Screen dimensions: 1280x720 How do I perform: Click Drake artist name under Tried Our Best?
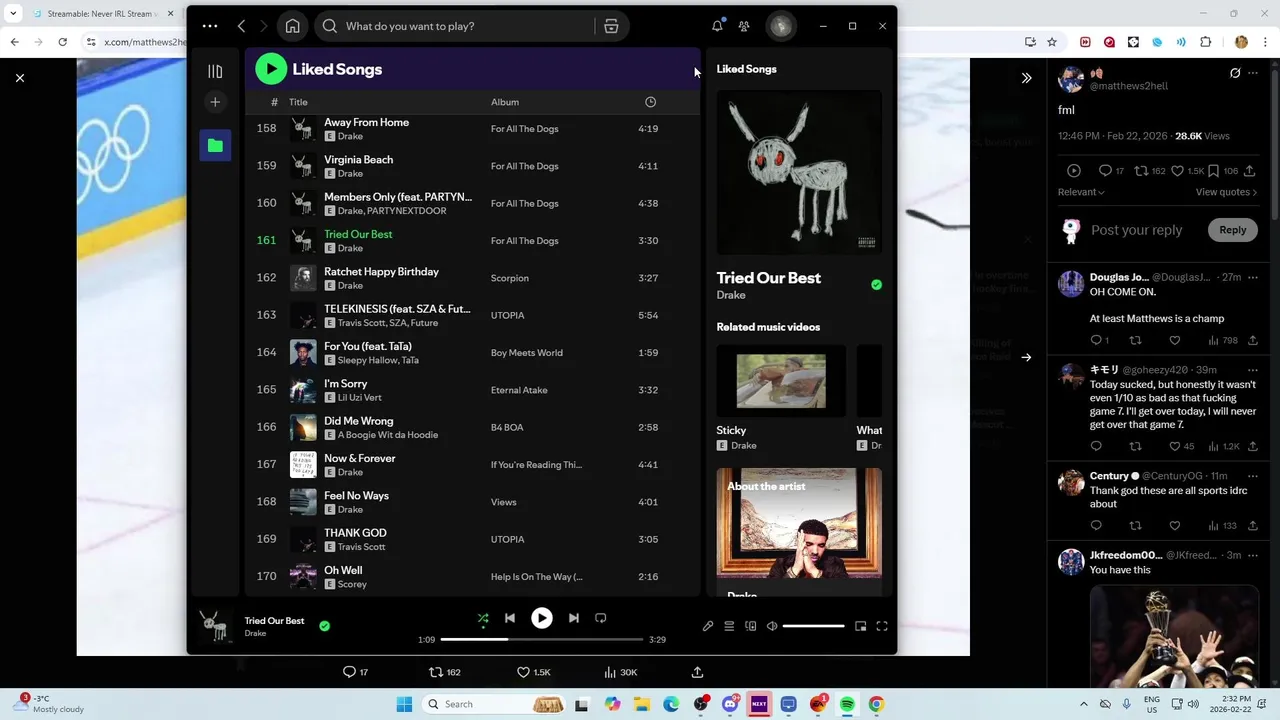tap(731, 295)
